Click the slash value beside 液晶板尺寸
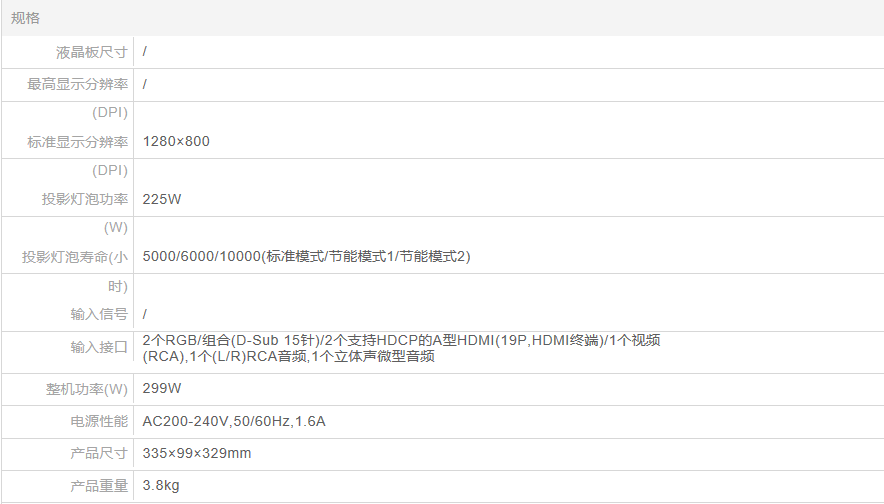This screenshot has height=504, width=884. tap(145, 51)
